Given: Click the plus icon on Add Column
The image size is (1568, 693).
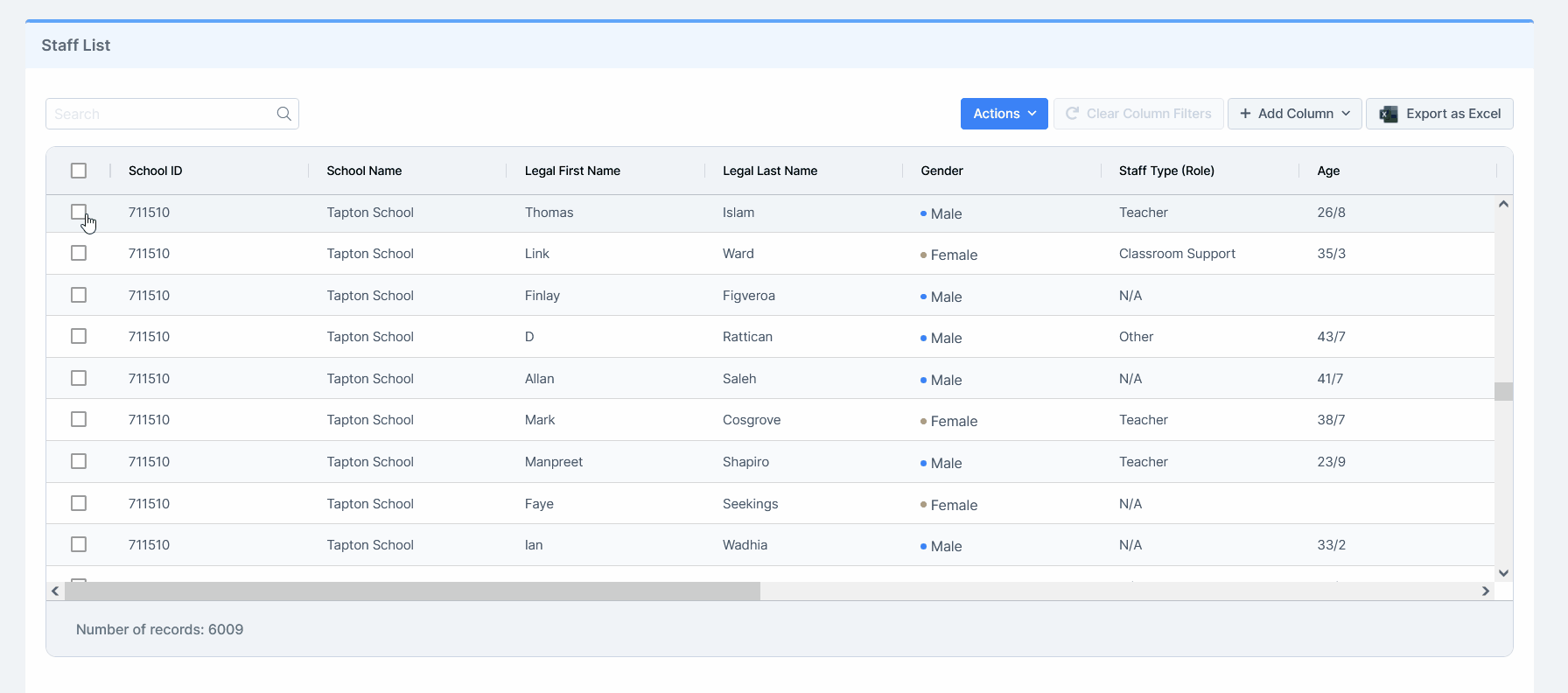Looking at the screenshot, I should tap(1245, 114).
